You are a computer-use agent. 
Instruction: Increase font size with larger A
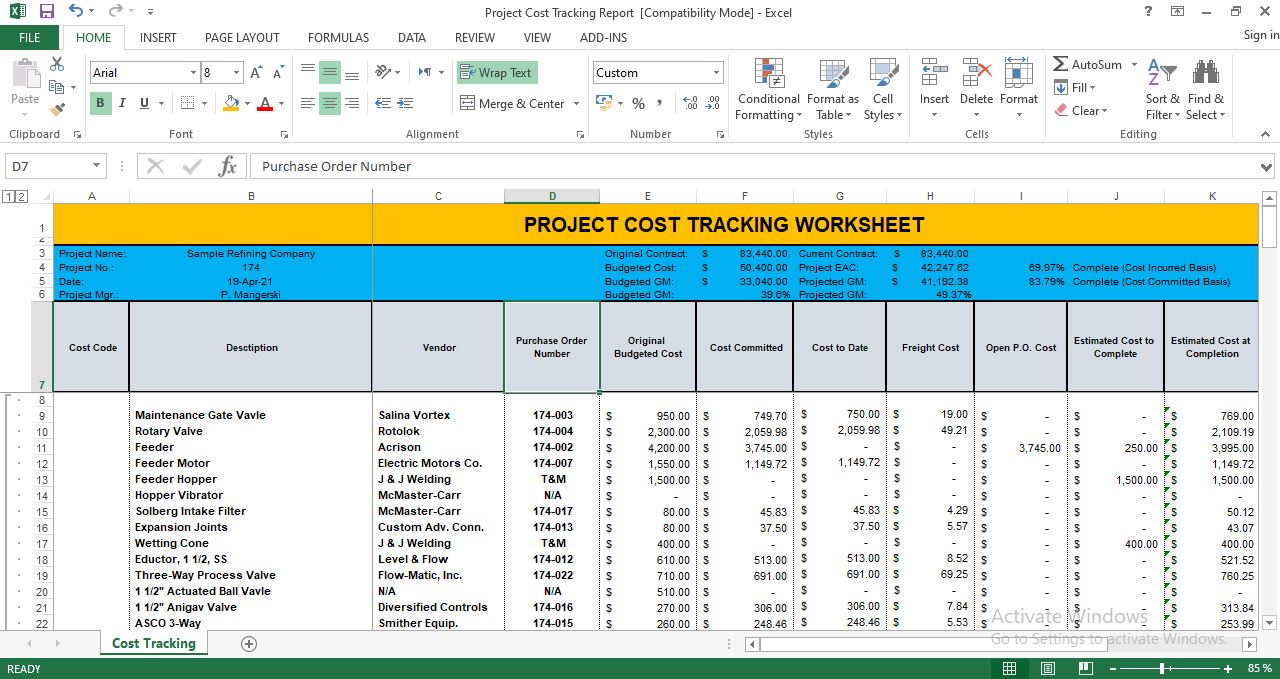coord(256,73)
